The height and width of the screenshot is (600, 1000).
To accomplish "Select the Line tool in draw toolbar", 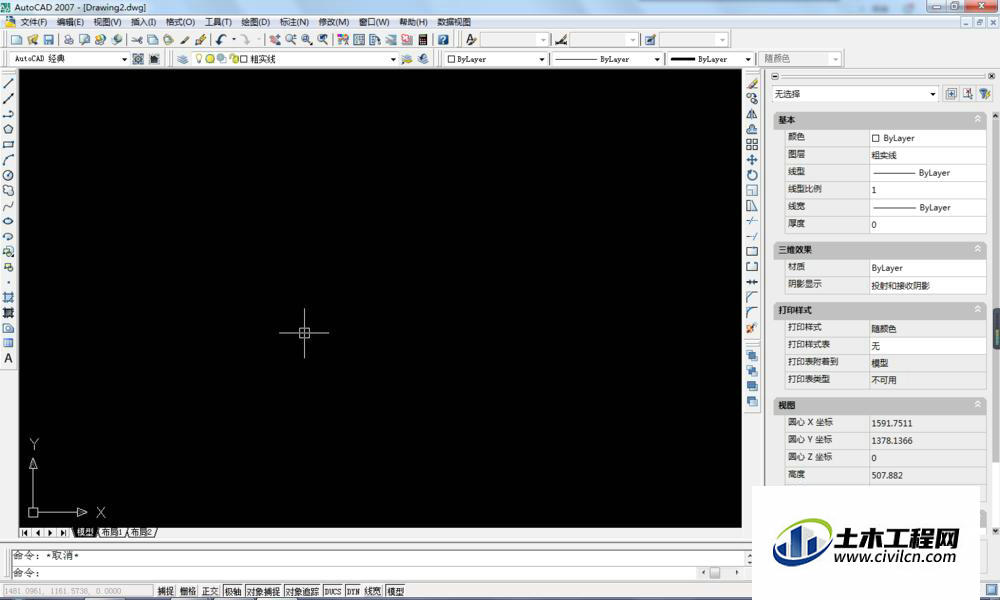I will pos(8,84).
